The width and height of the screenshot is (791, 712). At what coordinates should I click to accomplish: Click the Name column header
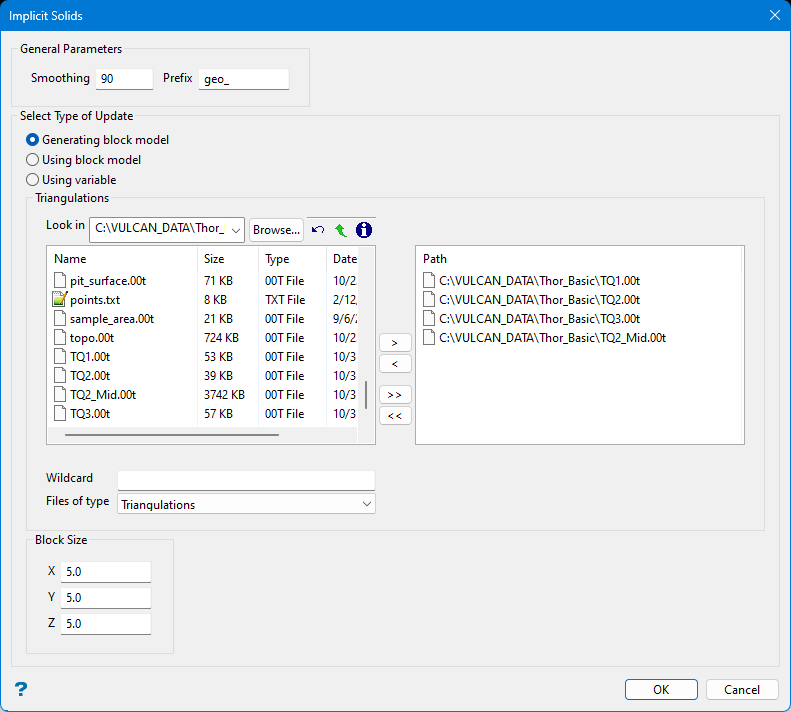click(x=70, y=259)
